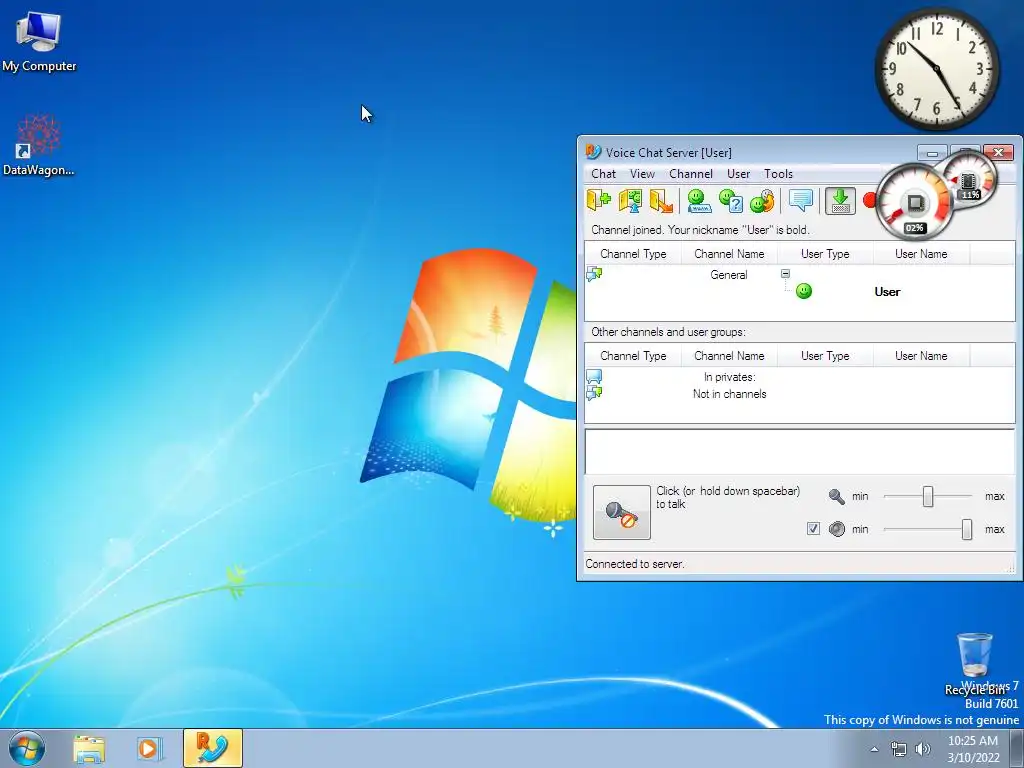Image resolution: width=1024 pixels, height=768 pixels.
Task: Click the volume speaker tray icon
Action: click(923, 749)
